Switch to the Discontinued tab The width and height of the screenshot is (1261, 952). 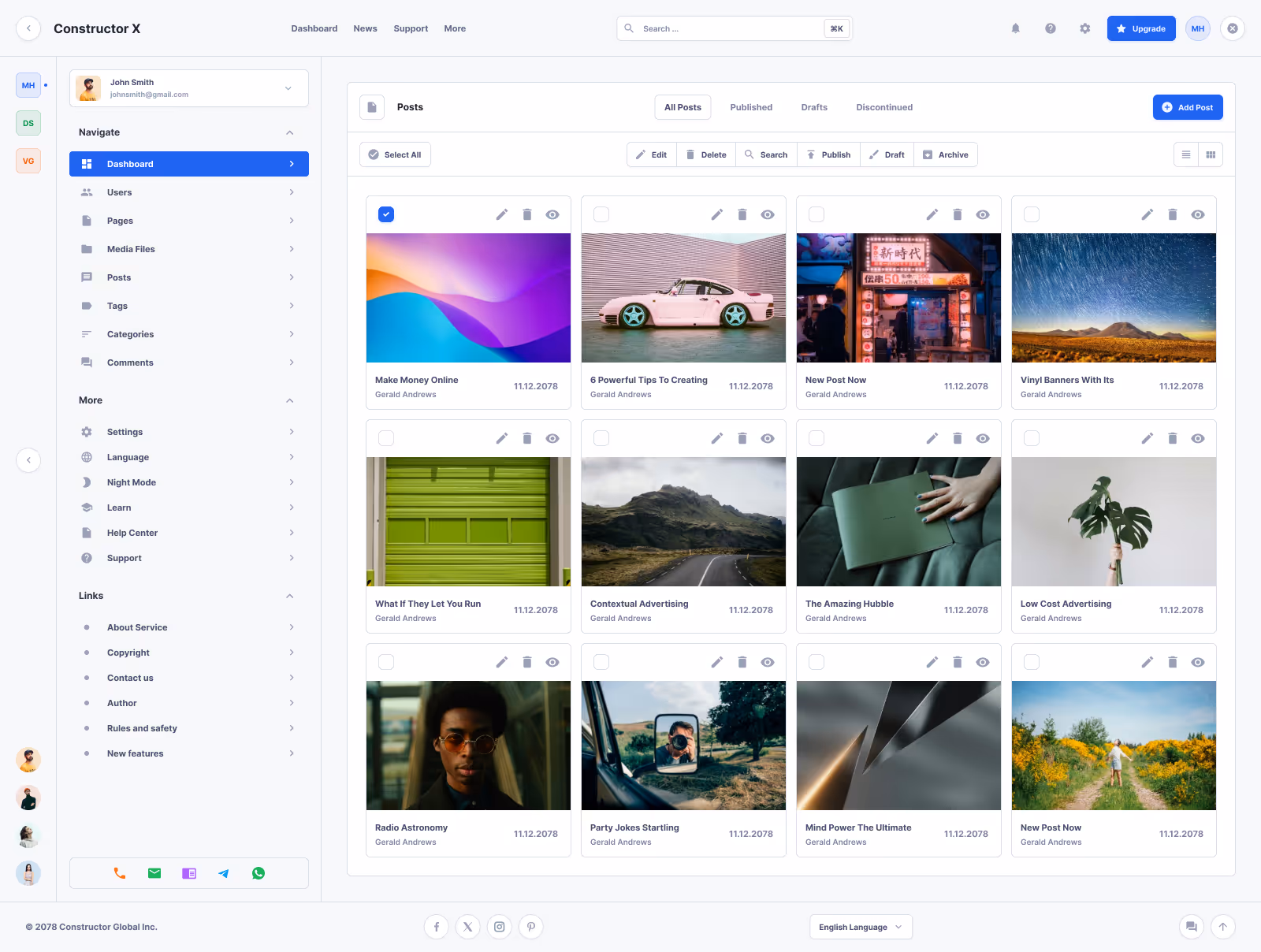point(884,107)
